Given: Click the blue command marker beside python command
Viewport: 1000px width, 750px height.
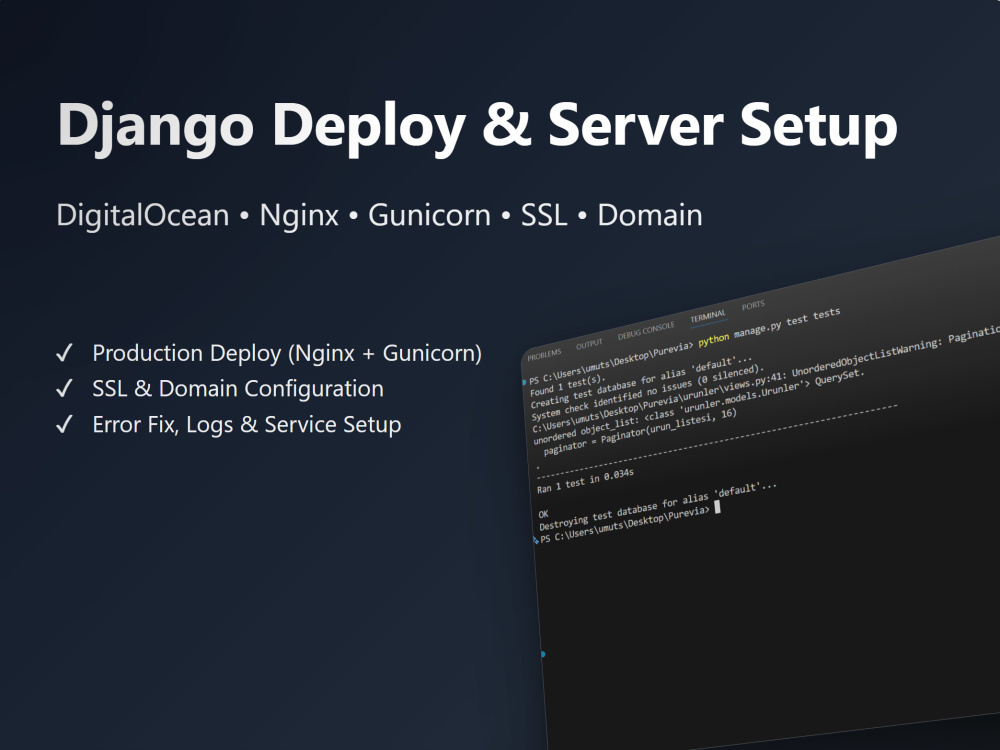Looking at the screenshot, I should (x=524, y=383).
